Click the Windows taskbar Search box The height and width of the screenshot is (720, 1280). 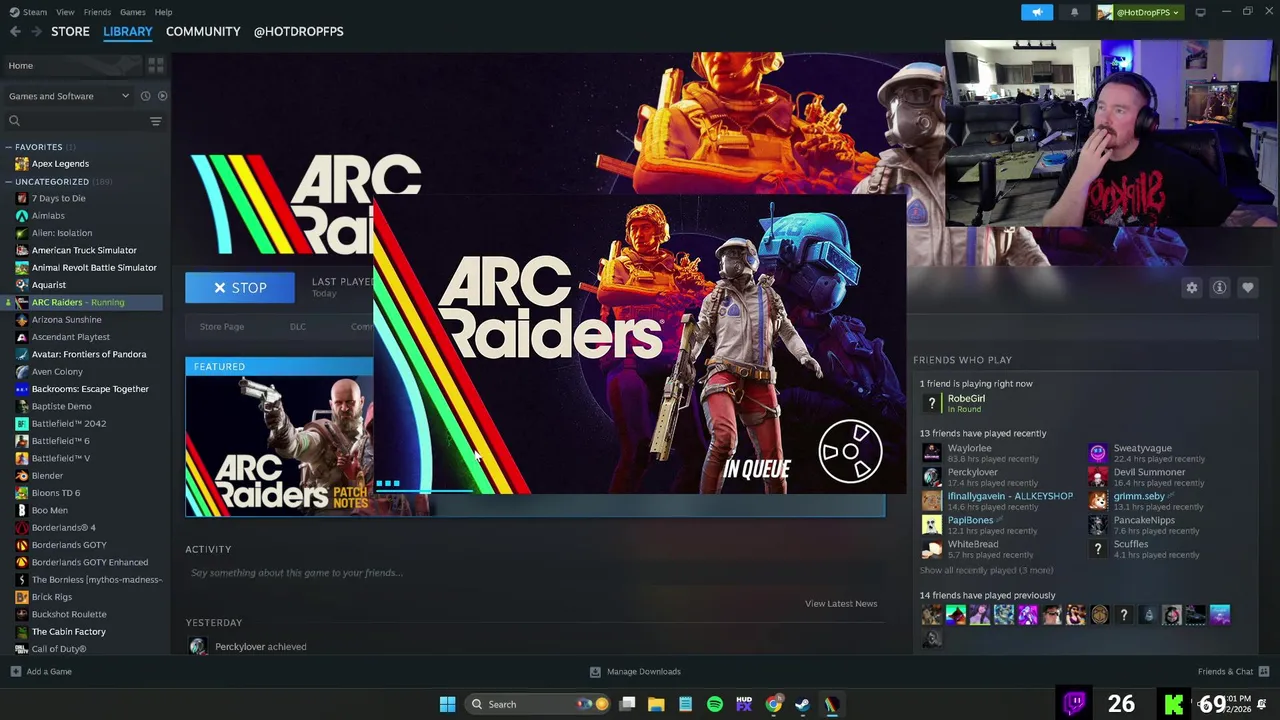click(x=539, y=704)
